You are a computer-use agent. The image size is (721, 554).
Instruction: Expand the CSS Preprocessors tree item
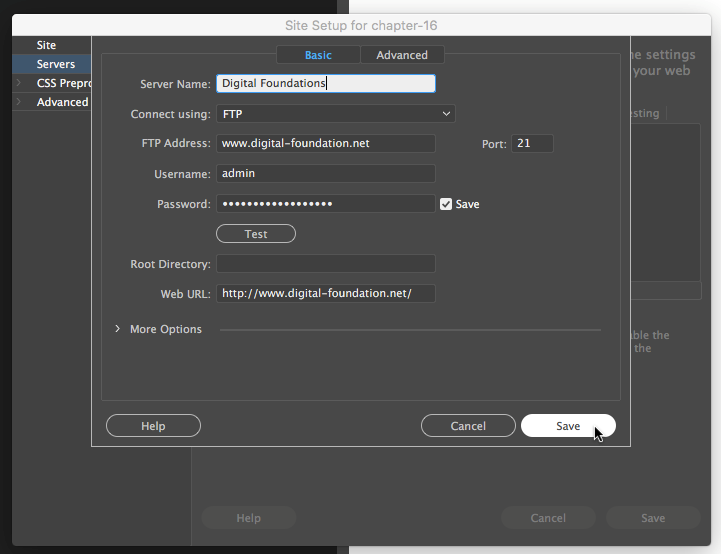point(18,83)
